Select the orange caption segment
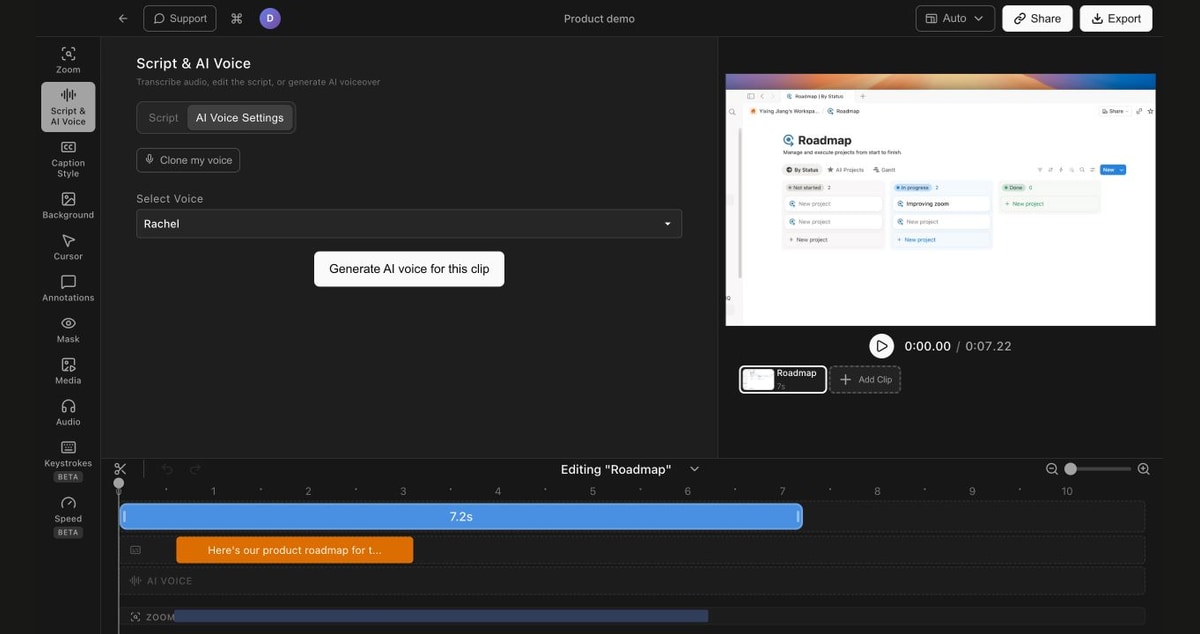Viewport: 1200px width, 634px height. click(295, 550)
